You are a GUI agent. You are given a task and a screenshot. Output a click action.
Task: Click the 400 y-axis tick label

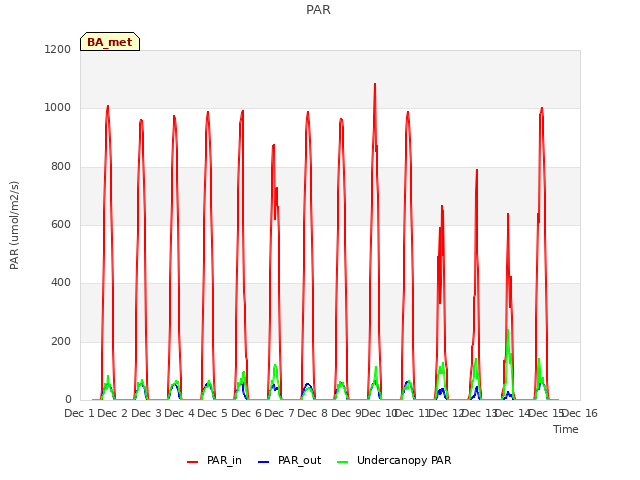61,282
